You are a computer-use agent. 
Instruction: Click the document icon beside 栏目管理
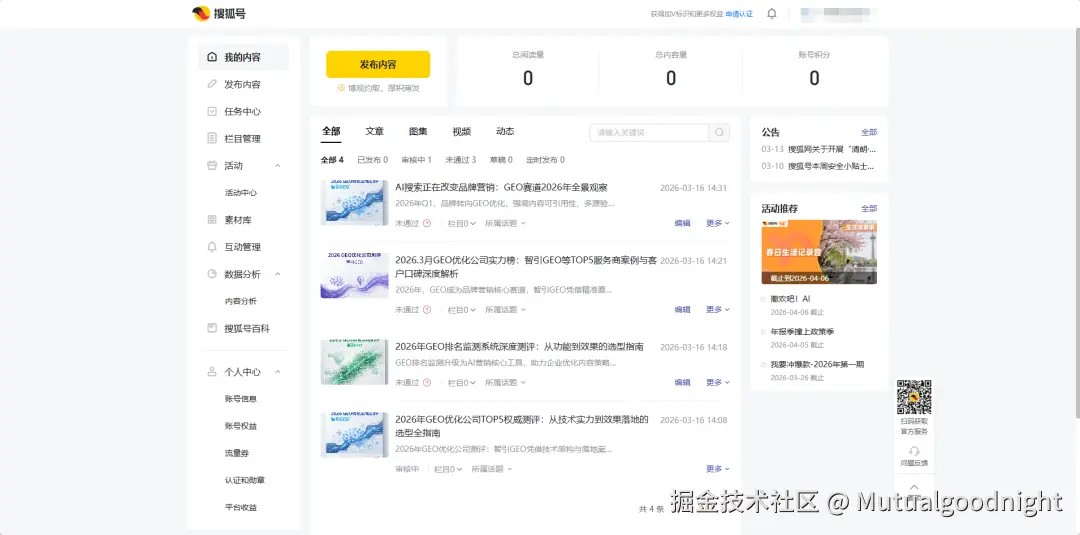pyautogui.click(x=212, y=138)
